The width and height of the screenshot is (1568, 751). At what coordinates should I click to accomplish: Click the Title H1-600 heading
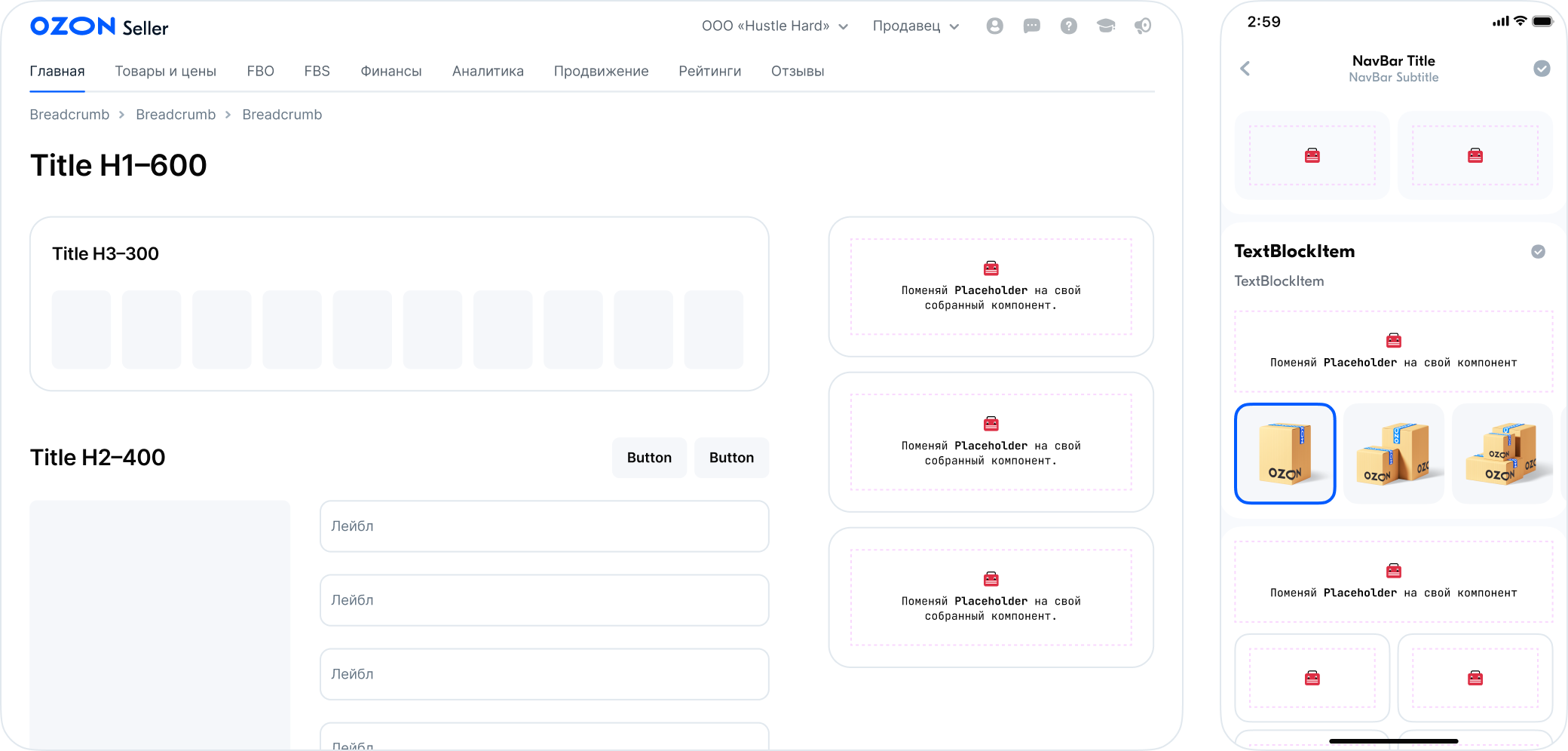tap(118, 165)
